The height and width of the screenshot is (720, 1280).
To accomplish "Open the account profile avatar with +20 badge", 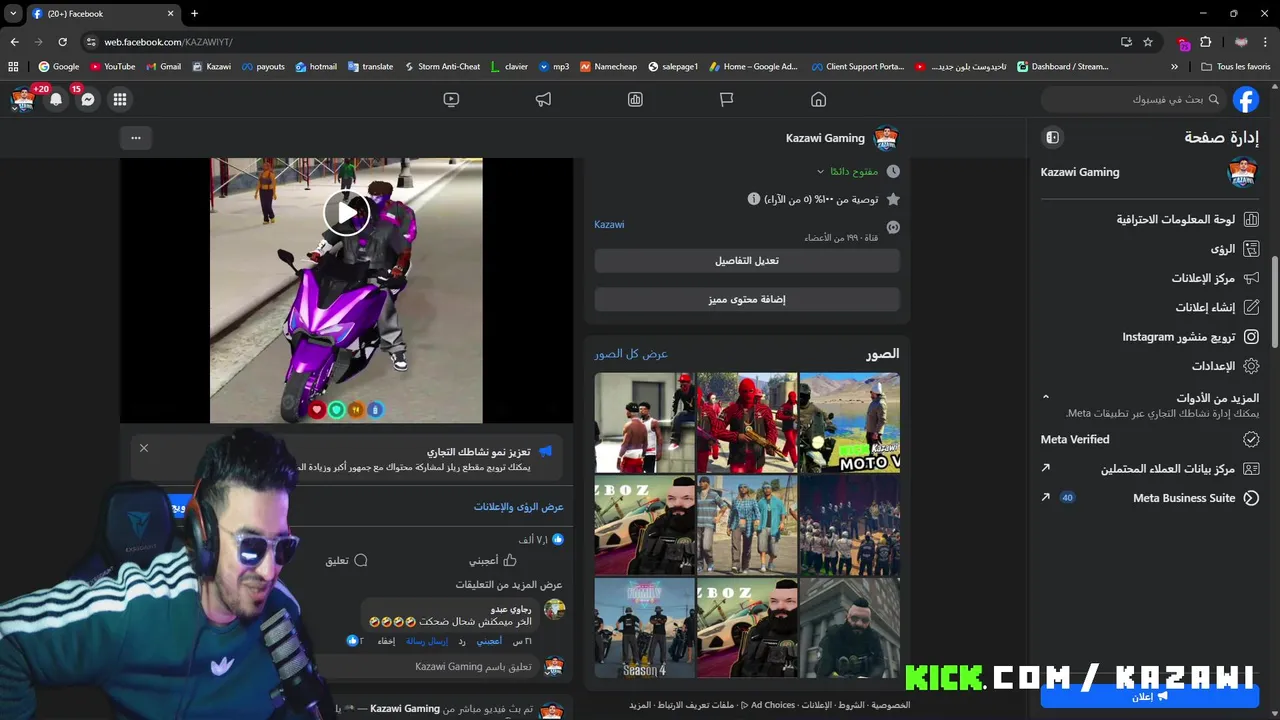I will point(22,99).
